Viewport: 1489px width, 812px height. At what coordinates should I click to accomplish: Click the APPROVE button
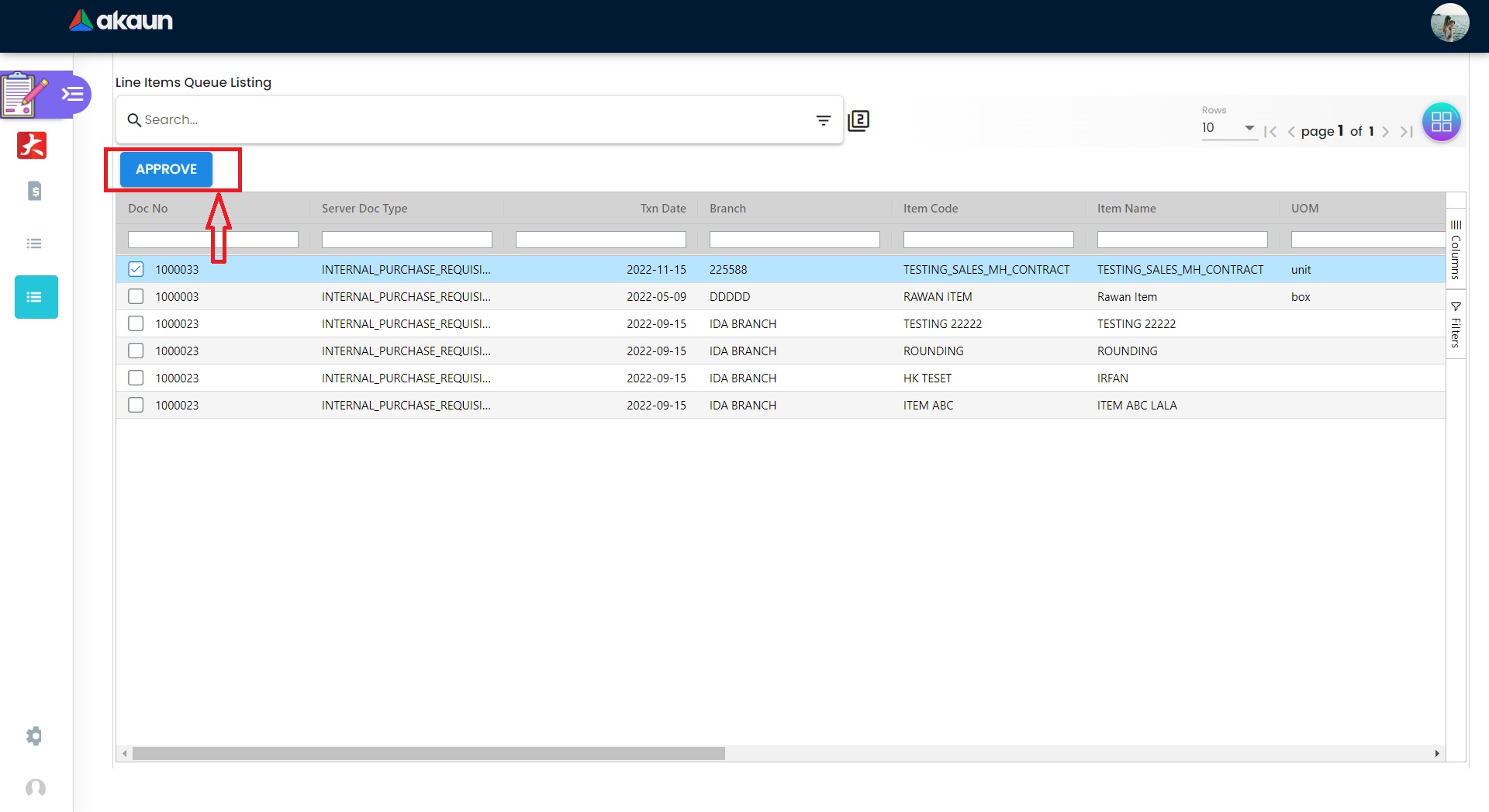point(166,169)
